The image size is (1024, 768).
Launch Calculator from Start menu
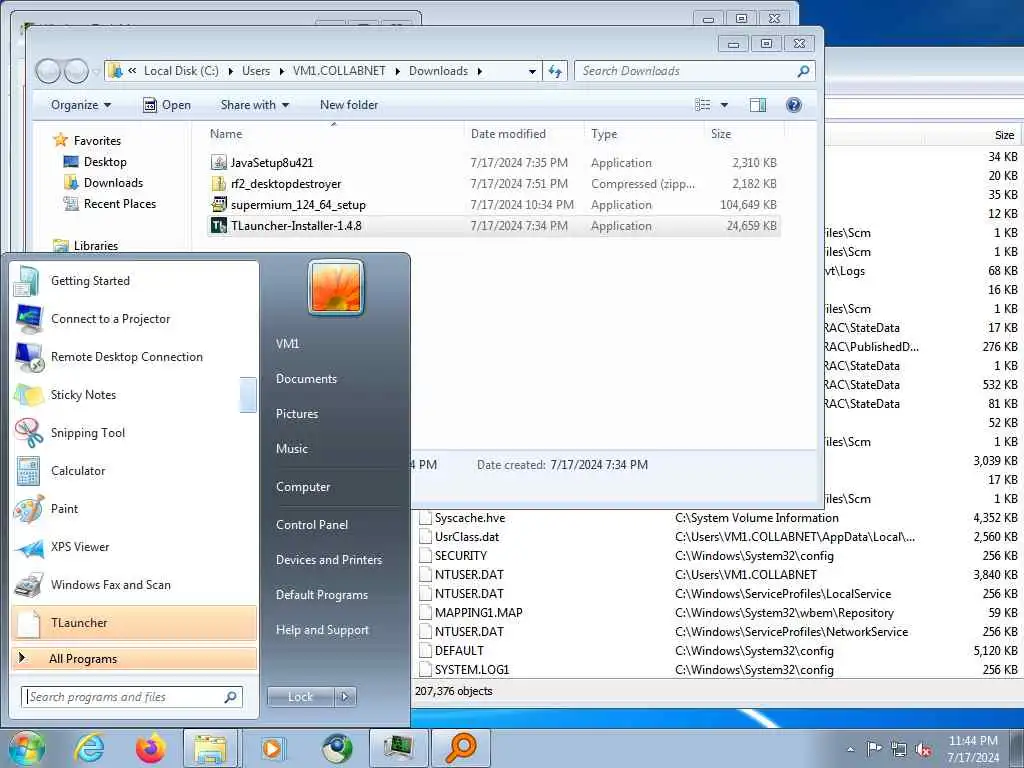point(135,471)
